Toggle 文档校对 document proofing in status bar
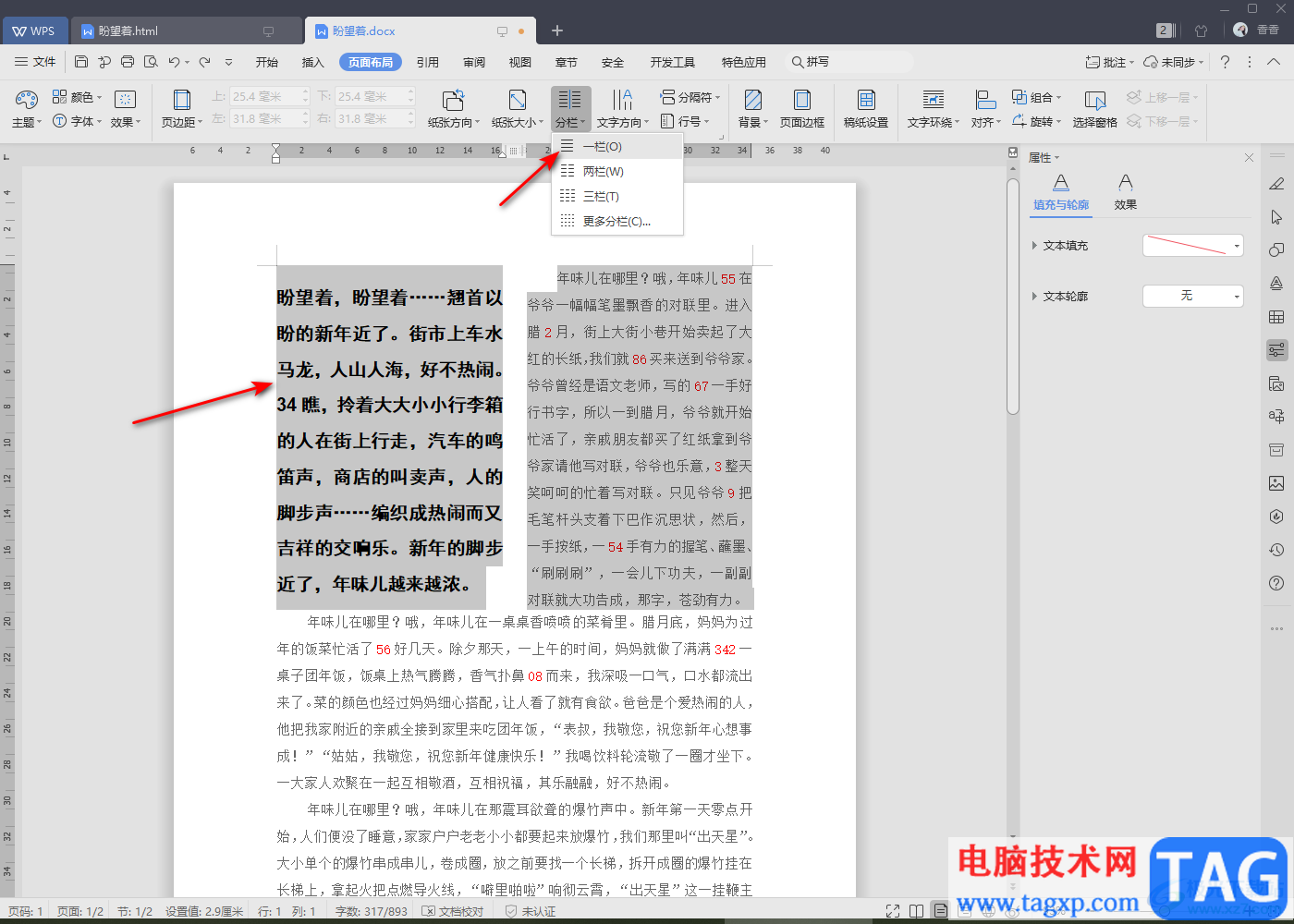The height and width of the screenshot is (924, 1294). pos(454,911)
